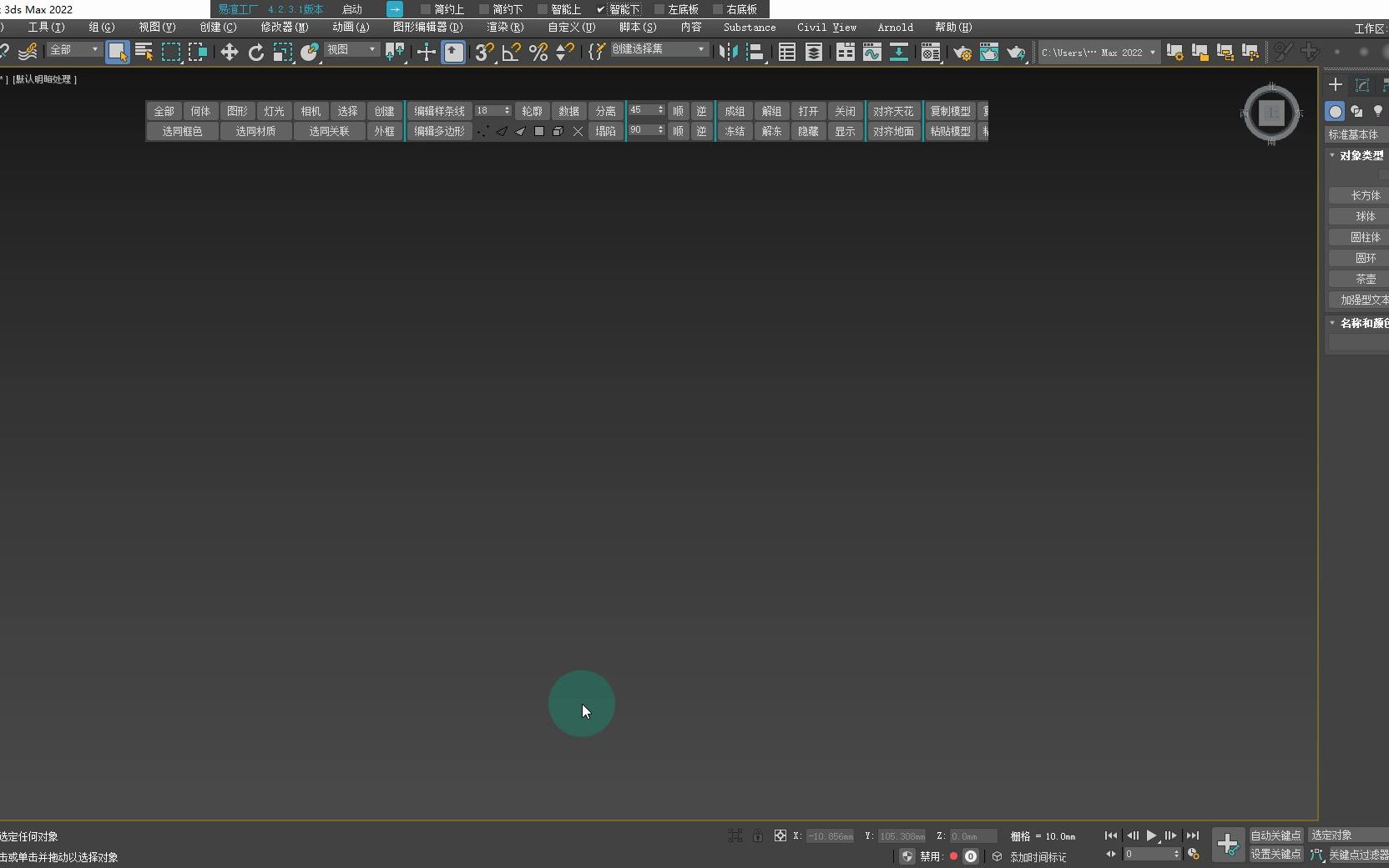The height and width of the screenshot is (868, 1389).
Task: Collapse the 名称和颜色 rollout
Action: coord(1357,323)
